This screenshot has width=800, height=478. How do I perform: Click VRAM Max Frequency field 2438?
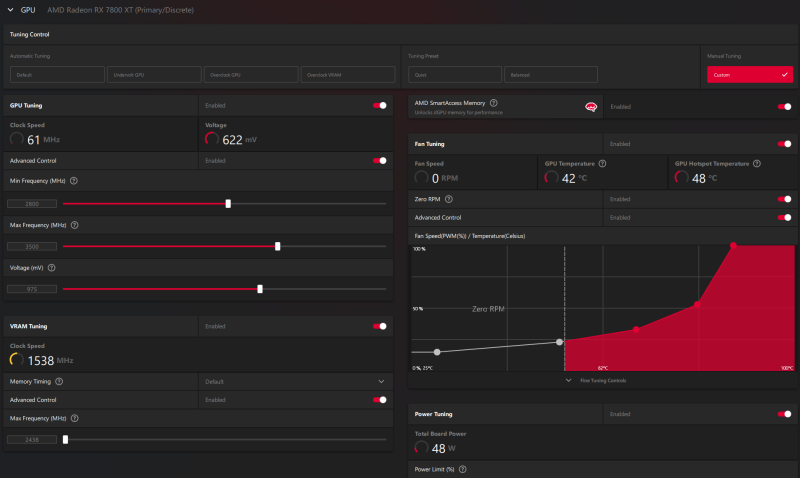(x=32, y=440)
